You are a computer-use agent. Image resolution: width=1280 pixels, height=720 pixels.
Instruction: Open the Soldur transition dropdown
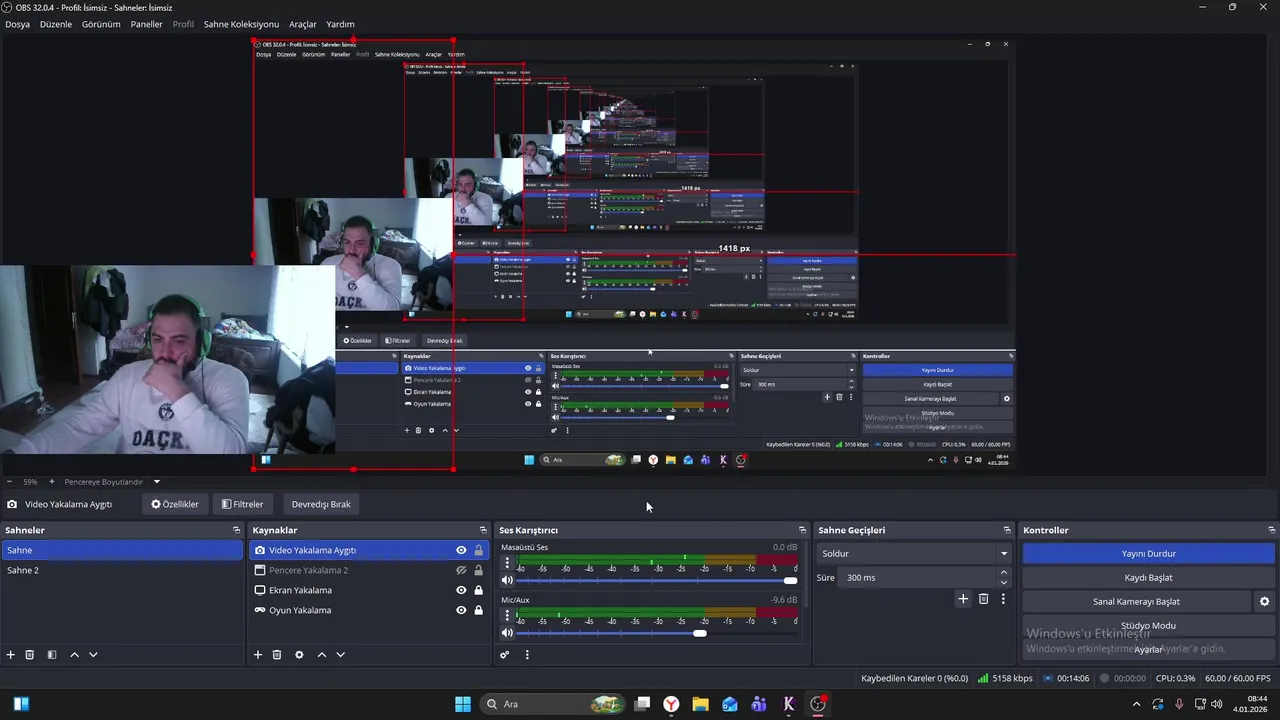(x=915, y=553)
